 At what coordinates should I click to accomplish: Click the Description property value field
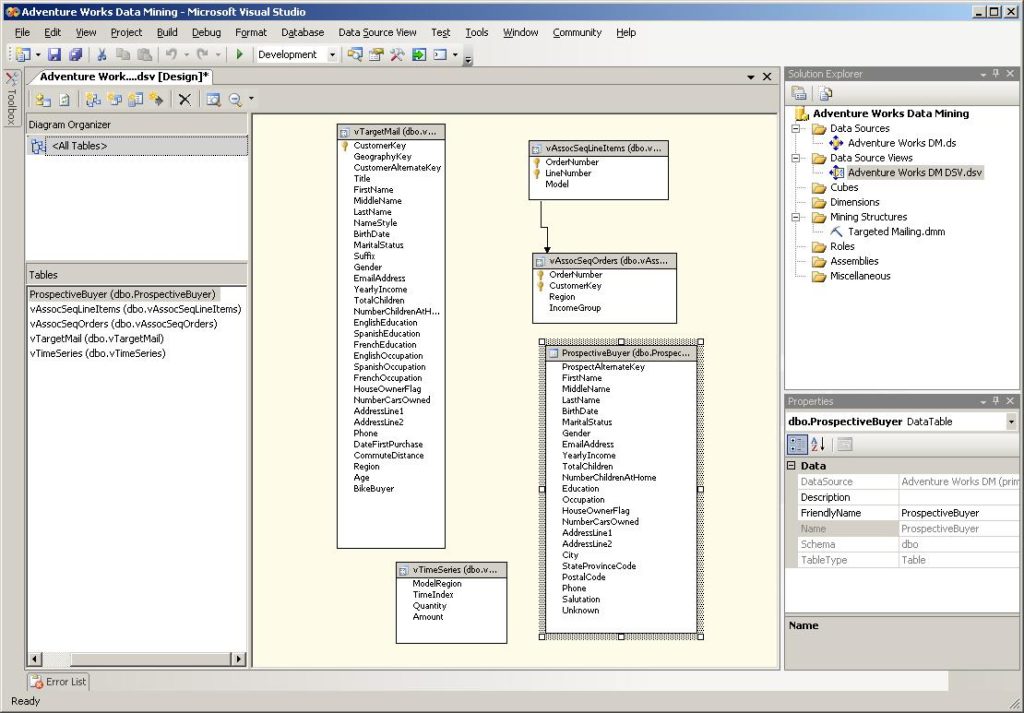(959, 498)
